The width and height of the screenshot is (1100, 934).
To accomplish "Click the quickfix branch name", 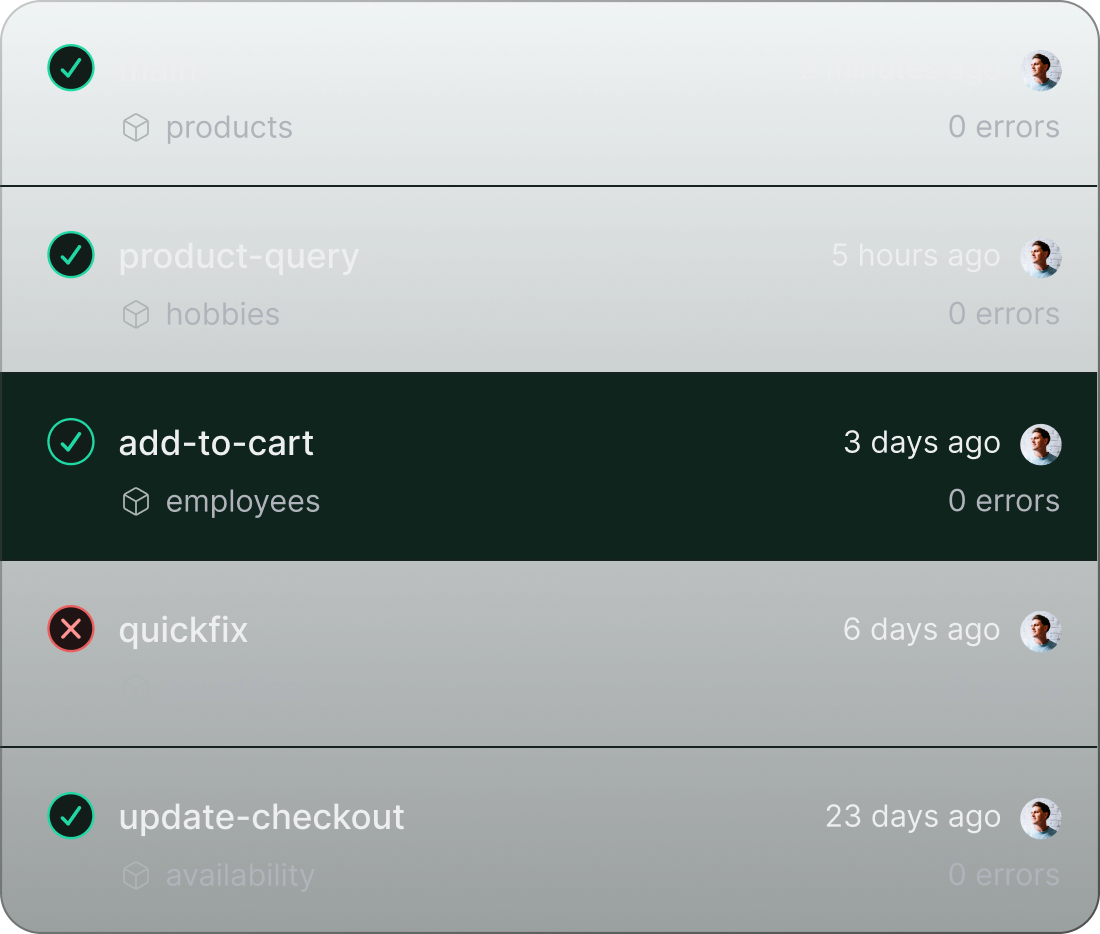I will (x=183, y=630).
